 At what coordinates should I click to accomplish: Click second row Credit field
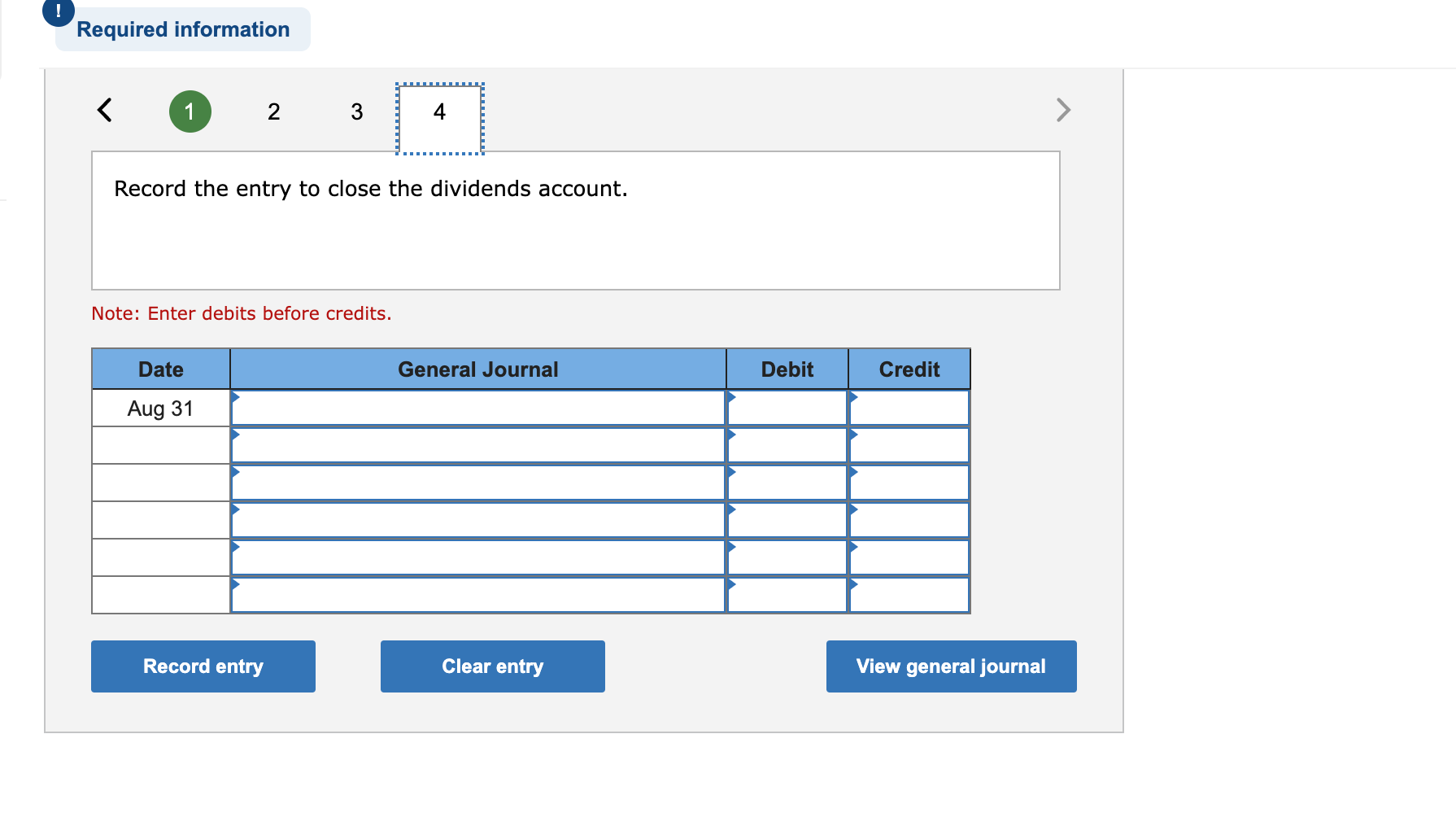(909, 445)
